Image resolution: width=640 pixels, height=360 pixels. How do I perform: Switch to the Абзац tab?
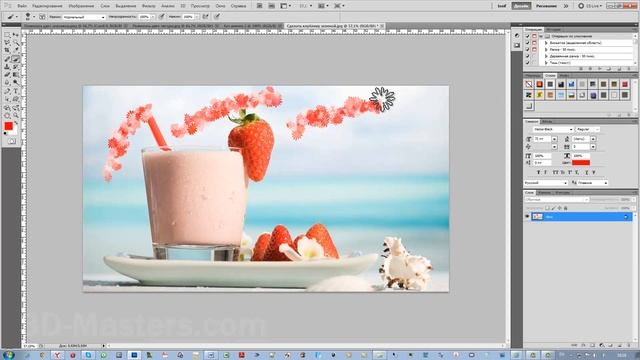coord(547,121)
